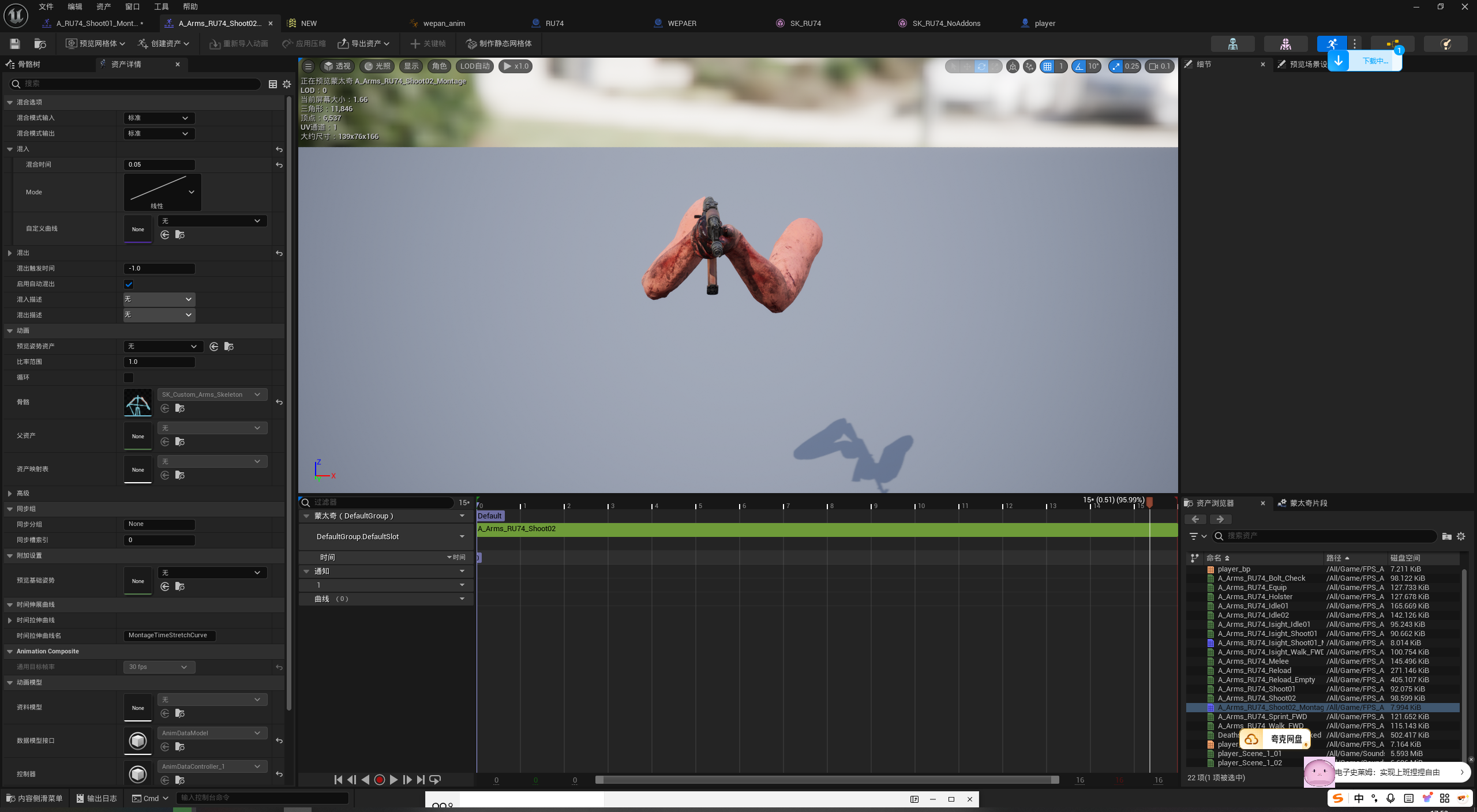The image size is (1477, 812).
Task: Toggle scale snapping icon in viewport
Action: [1116, 66]
